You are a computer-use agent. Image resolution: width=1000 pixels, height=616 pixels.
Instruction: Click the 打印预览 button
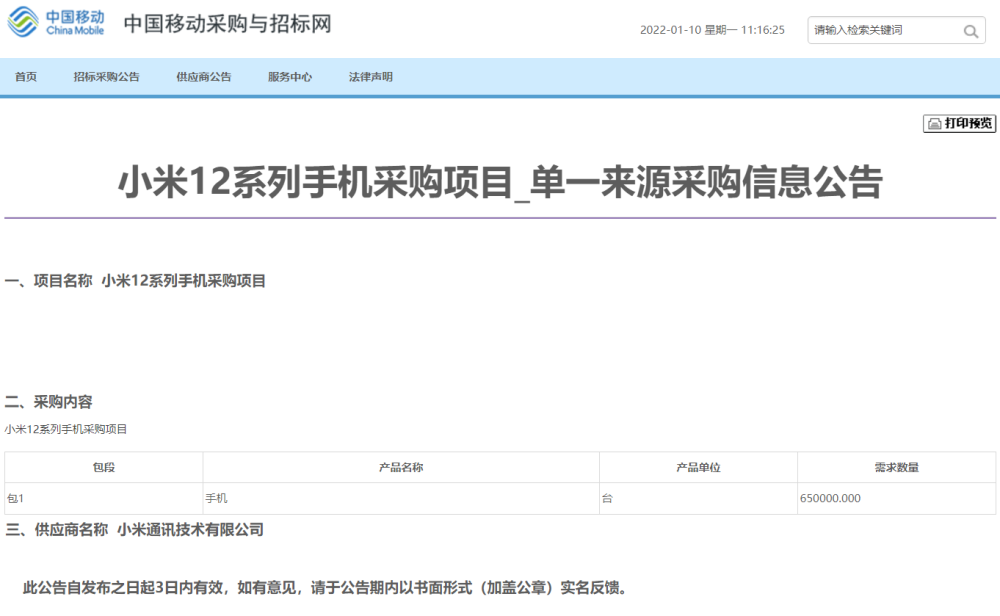click(x=959, y=124)
